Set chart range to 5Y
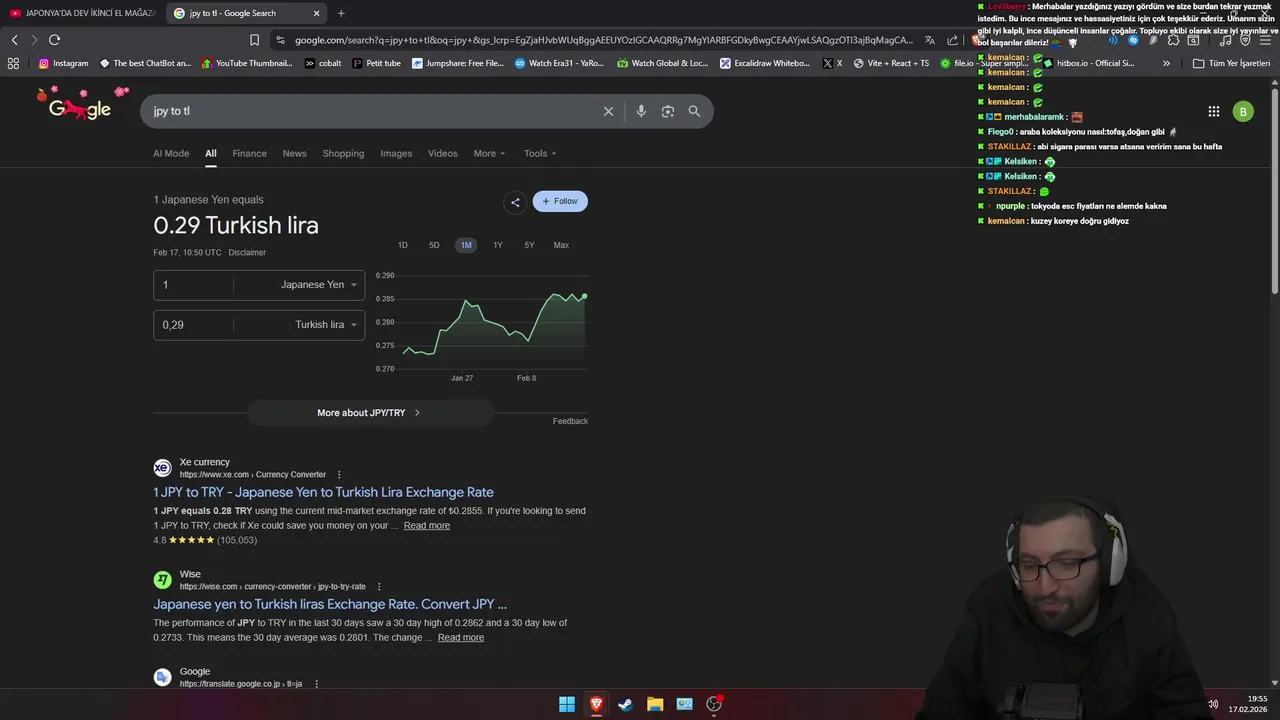Viewport: 1280px width, 720px height. [x=529, y=245]
